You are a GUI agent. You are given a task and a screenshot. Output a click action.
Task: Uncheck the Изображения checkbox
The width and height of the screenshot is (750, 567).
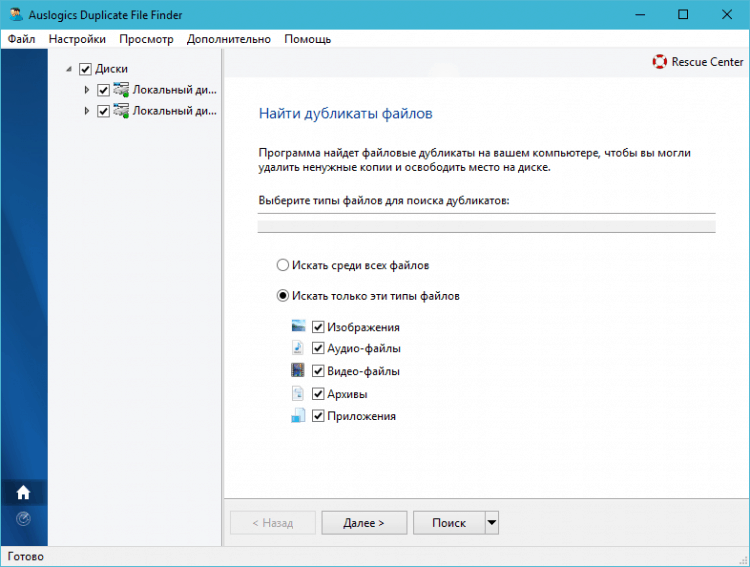point(318,327)
